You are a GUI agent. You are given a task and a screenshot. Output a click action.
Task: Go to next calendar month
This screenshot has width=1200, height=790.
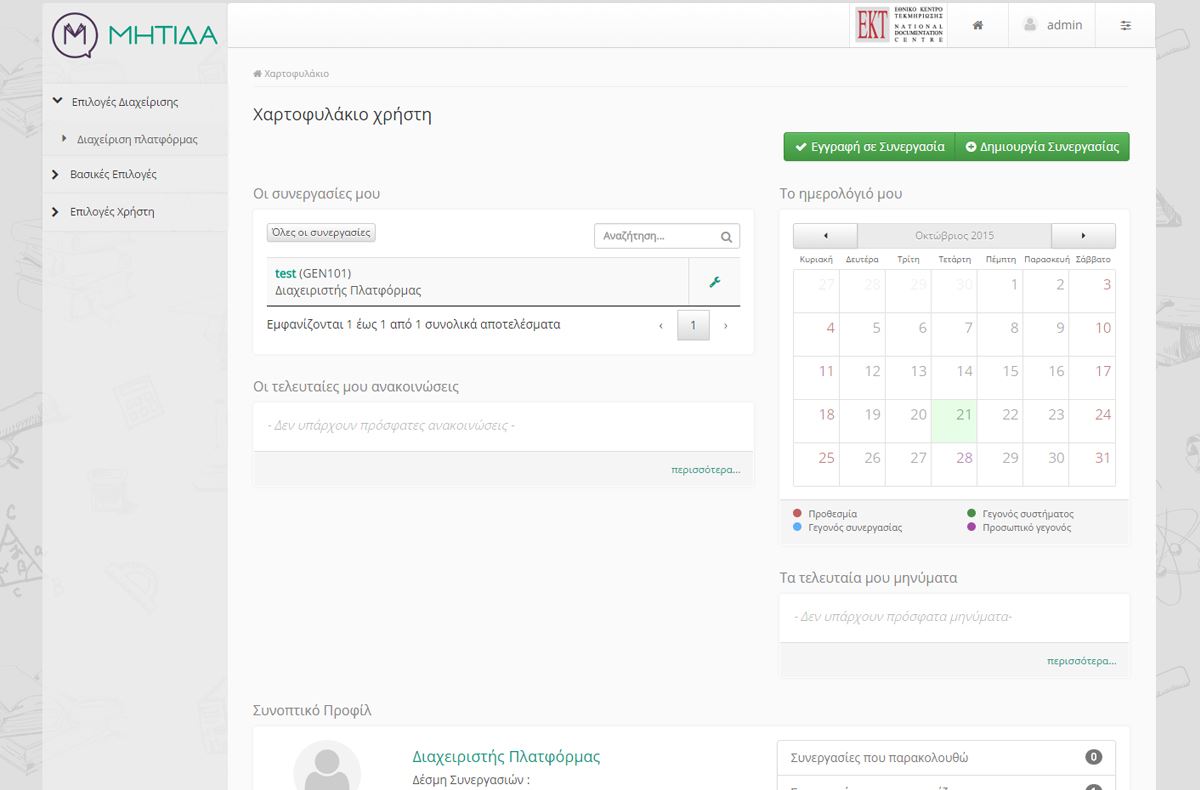1083,236
